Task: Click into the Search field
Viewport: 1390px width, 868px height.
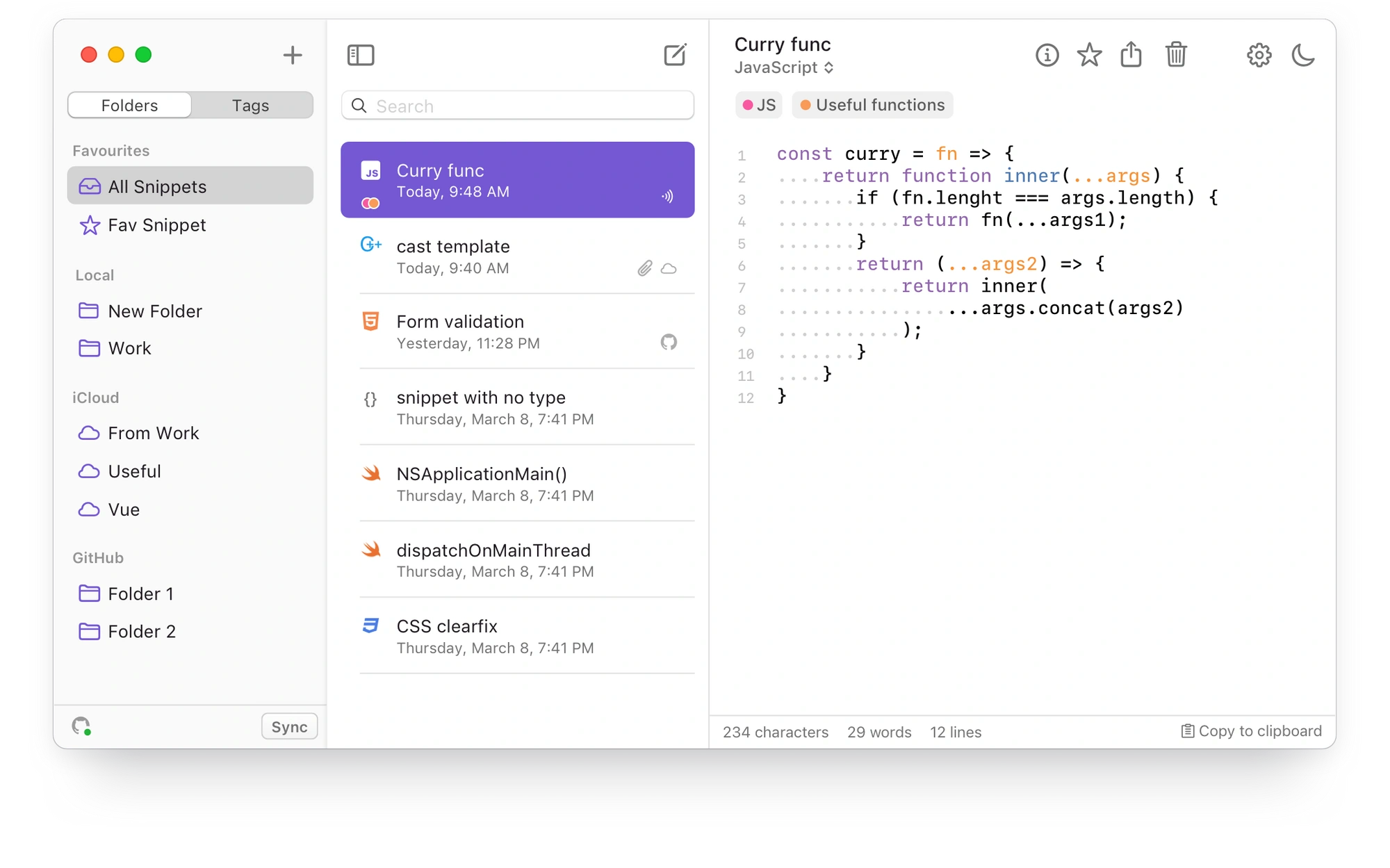Action: point(517,106)
